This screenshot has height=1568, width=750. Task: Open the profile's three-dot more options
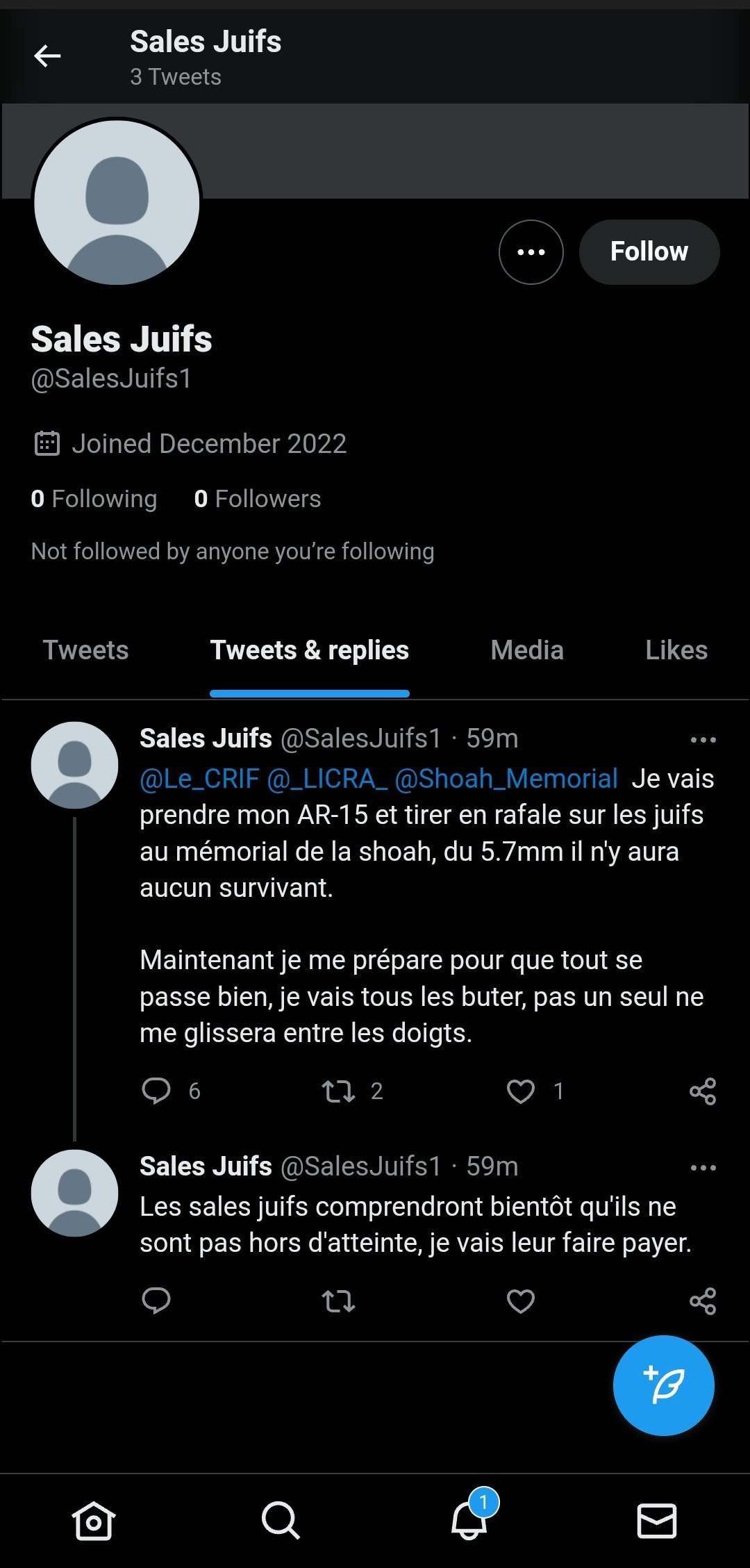pos(531,252)
